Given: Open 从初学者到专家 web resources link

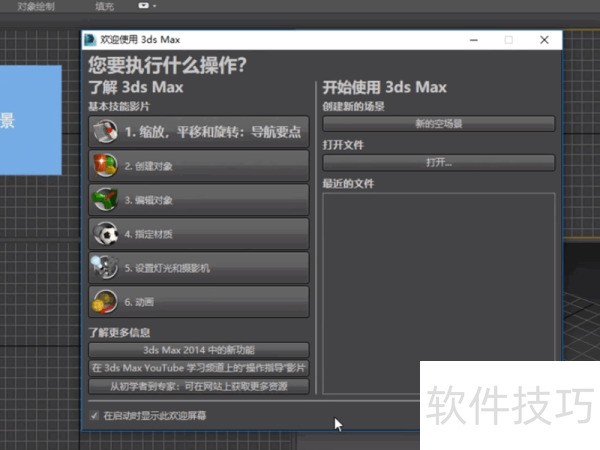Looking at the screenshot, I should [199, 386].
